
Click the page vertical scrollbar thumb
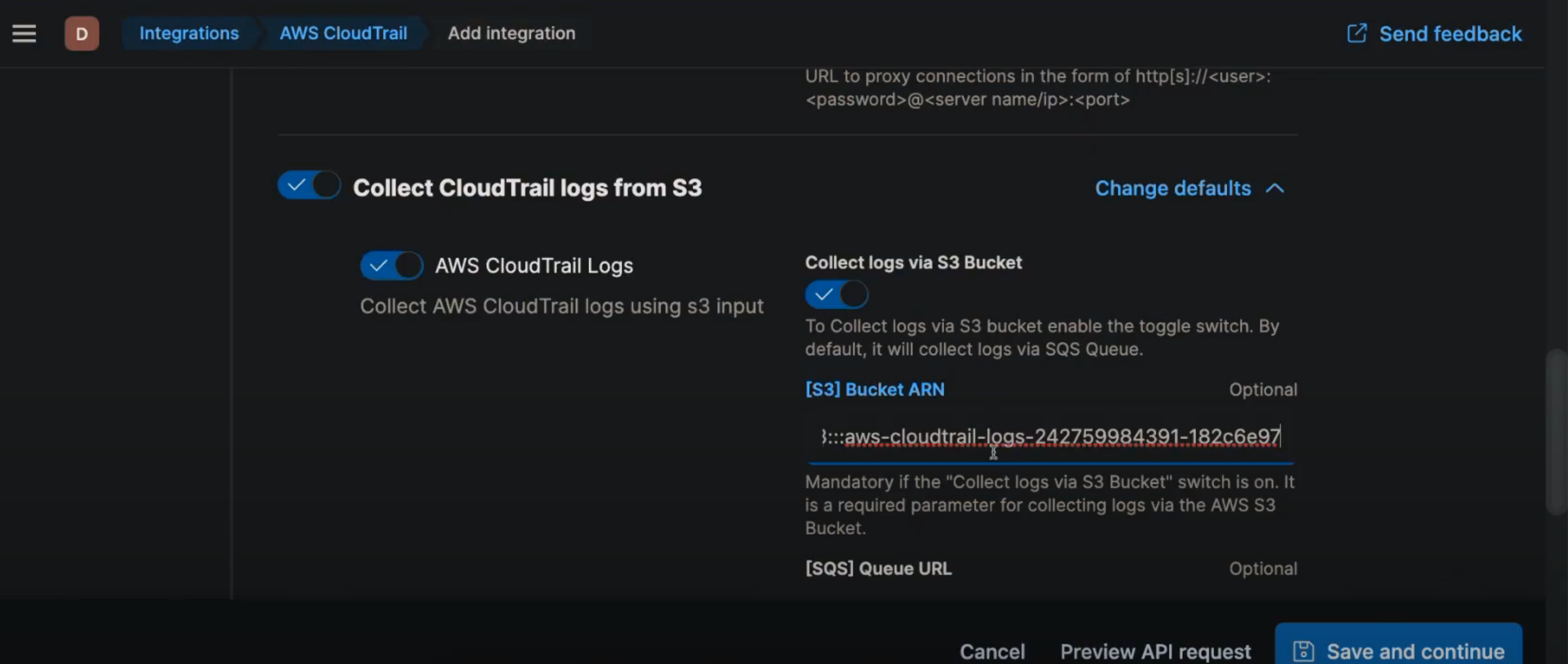(1556, 431)
